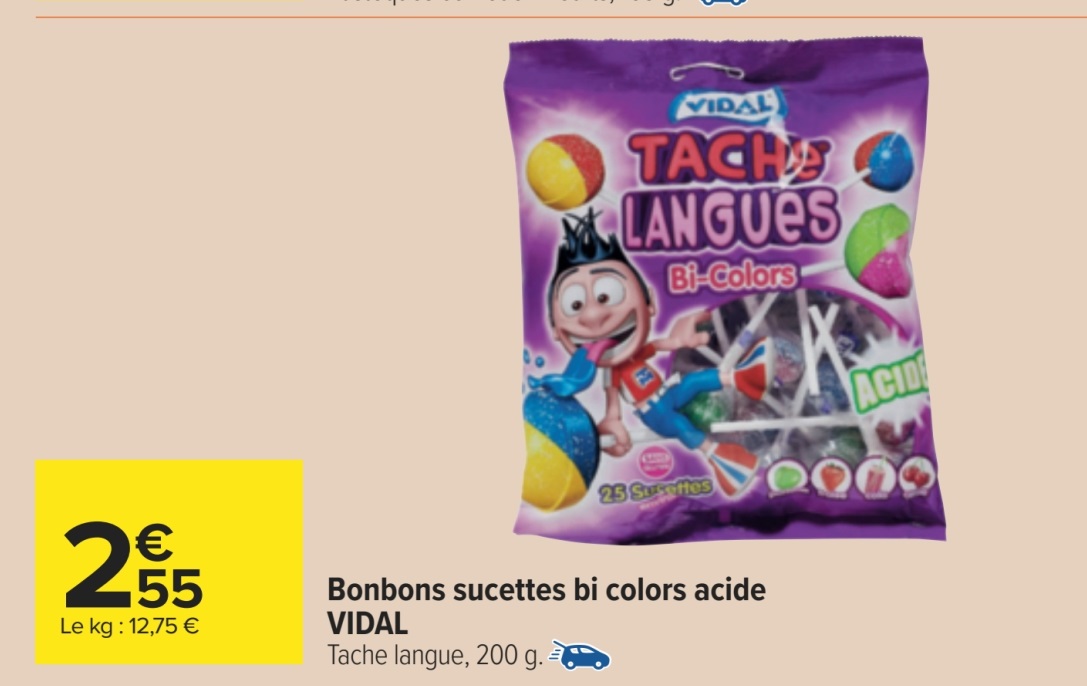Click the yellow price tag showing 2€55
The image size is (1087, 686).
coord(169,562)
